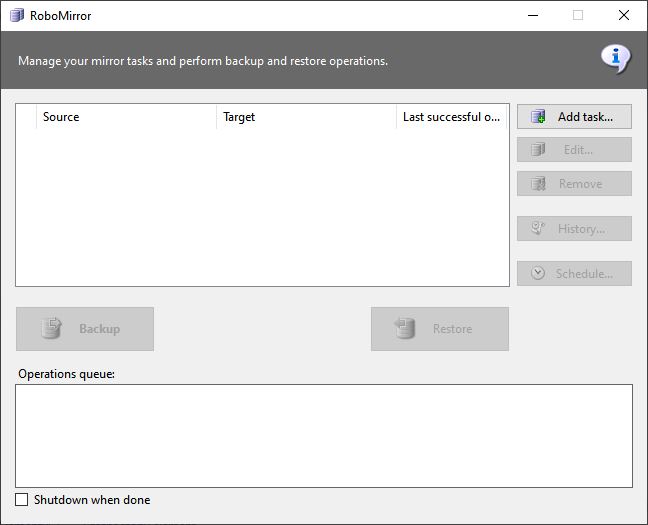Click the grayed-out History button
Viewport: 648px width, 525px height.
(x=574, y=229)
